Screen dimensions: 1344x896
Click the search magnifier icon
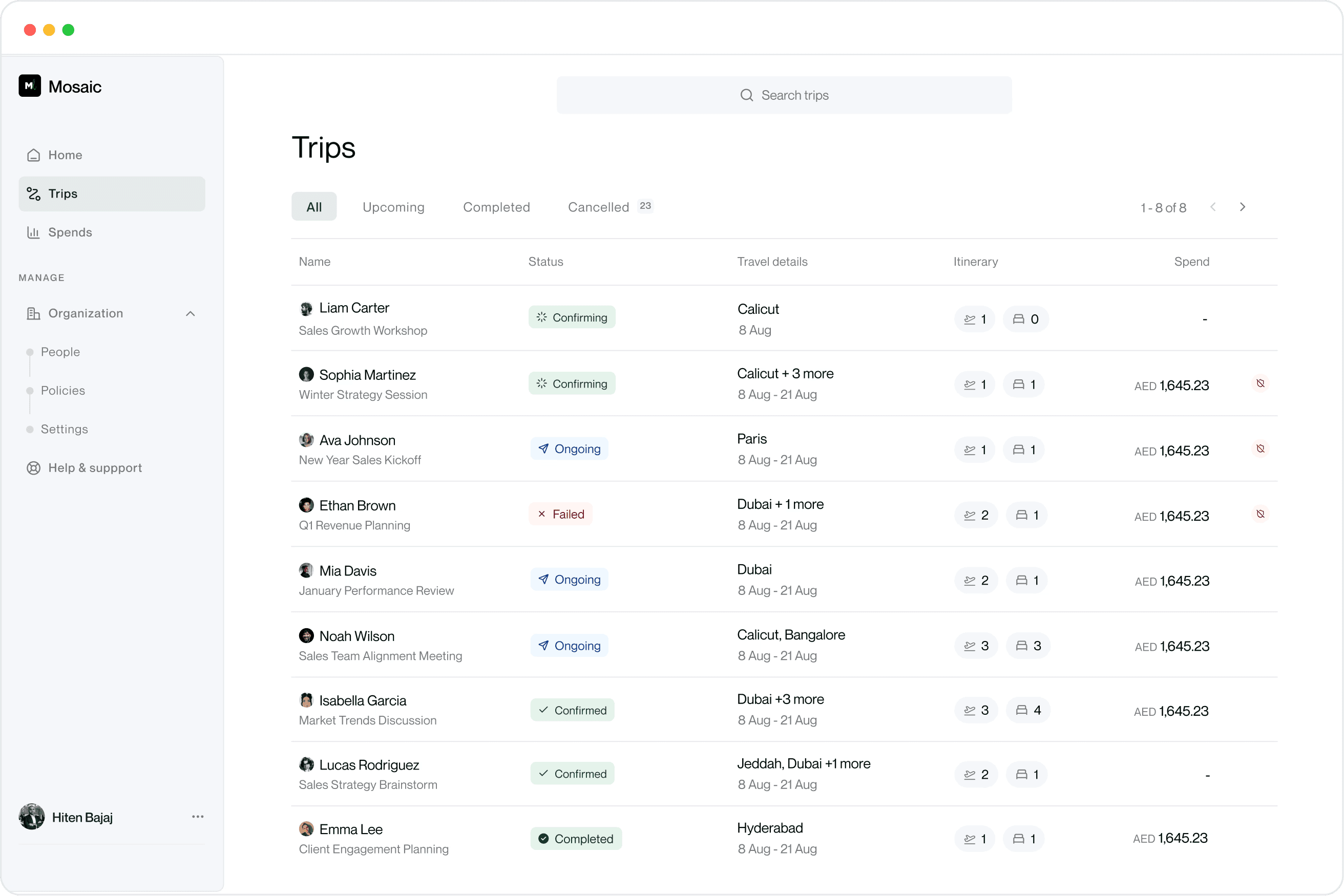pyautogui.click(x=747, y=95)
